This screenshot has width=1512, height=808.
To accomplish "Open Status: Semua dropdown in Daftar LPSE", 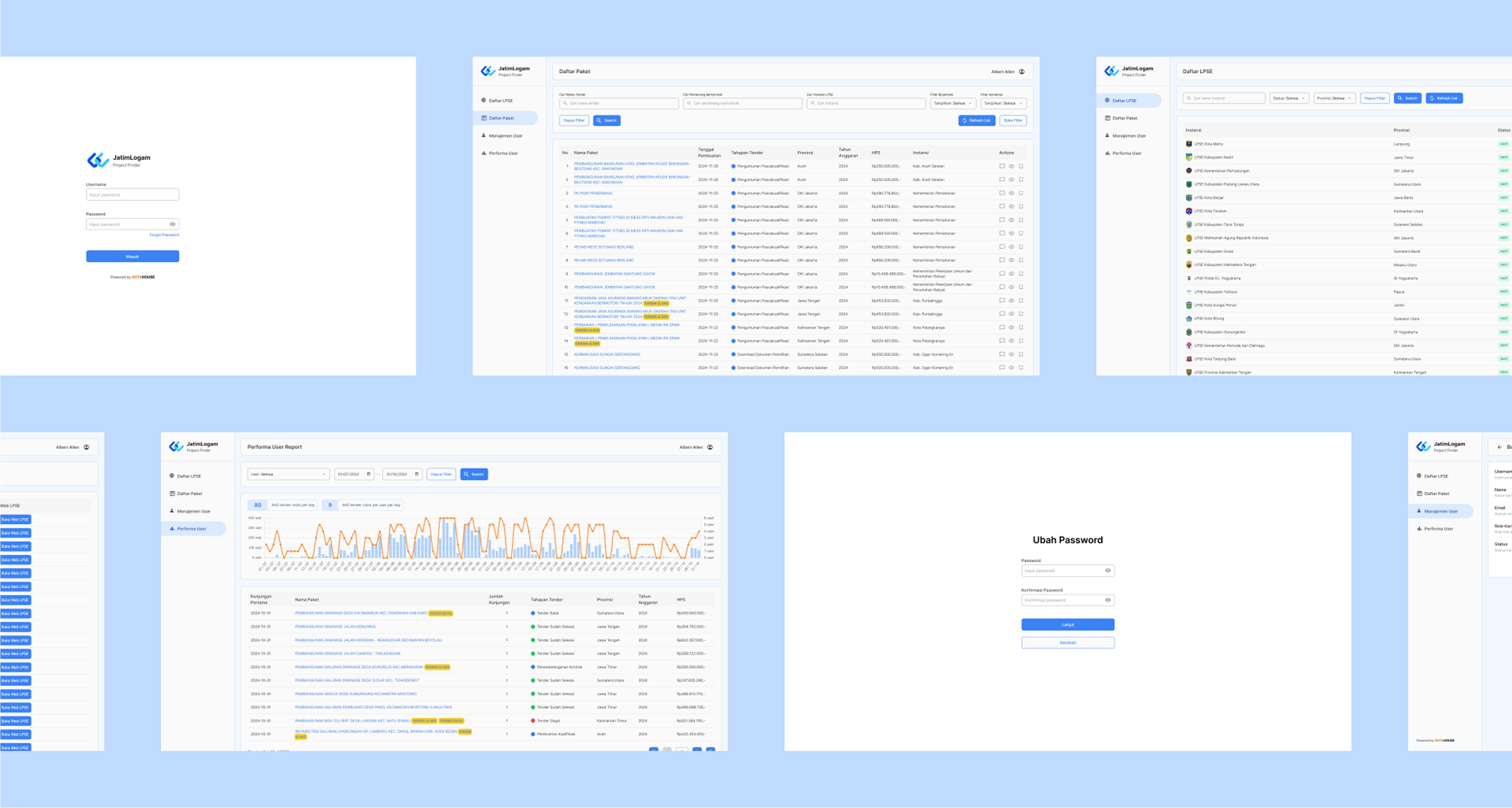I will 1289,98.
